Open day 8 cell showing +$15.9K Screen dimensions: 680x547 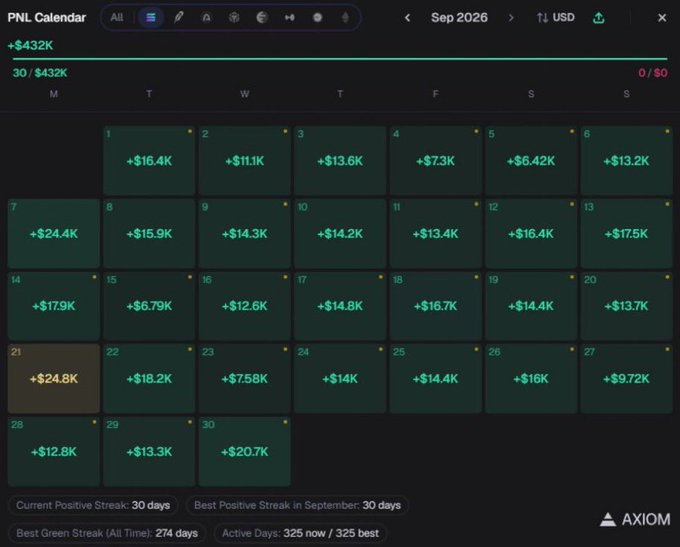pos(149,233)
